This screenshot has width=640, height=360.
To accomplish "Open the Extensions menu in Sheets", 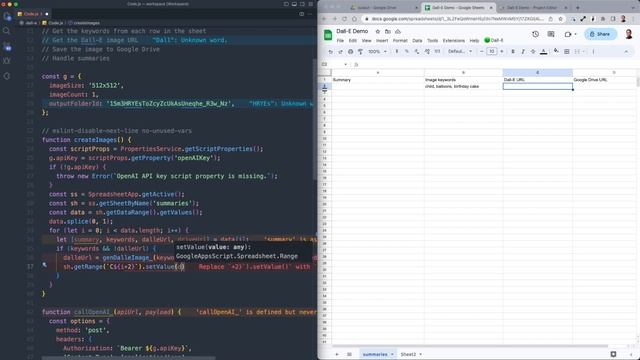I will (453, 41).
